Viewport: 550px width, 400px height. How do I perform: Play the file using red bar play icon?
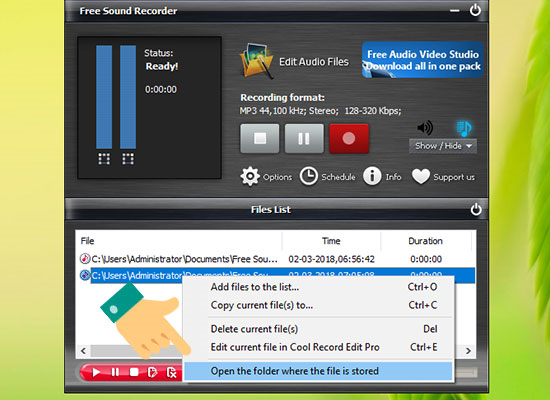[x=96, y=372]
